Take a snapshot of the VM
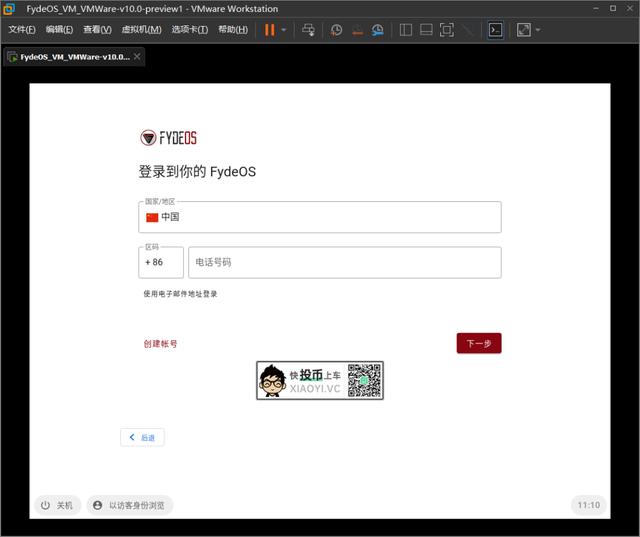The width and height of the screenshot is (640, 537). (x=336, y=30)
